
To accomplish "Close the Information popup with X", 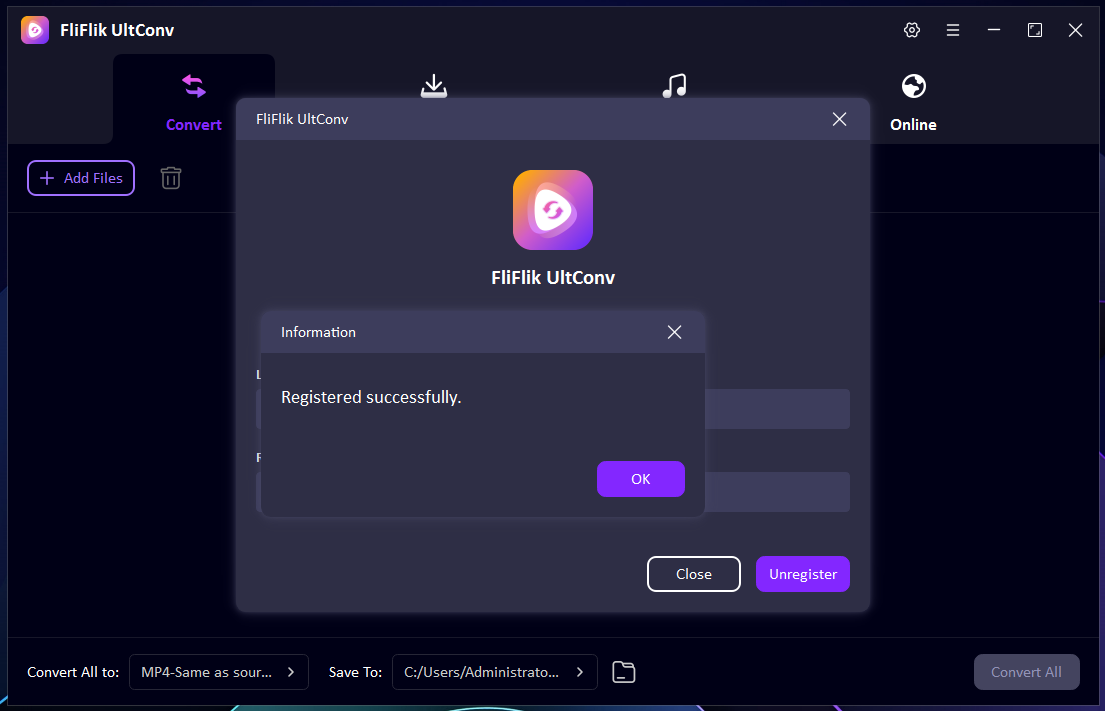I will click(x=674, y=332).
